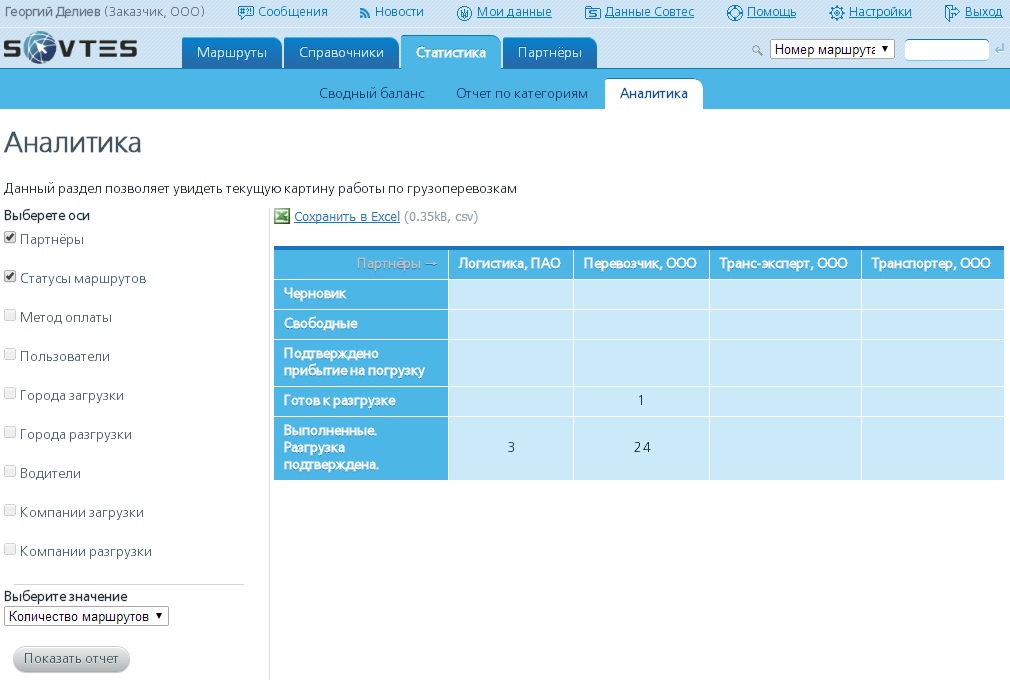Screen dimensions: 1010x685
Task: Uncheck the Партнёры checkbox
Action: pos(10,237)
